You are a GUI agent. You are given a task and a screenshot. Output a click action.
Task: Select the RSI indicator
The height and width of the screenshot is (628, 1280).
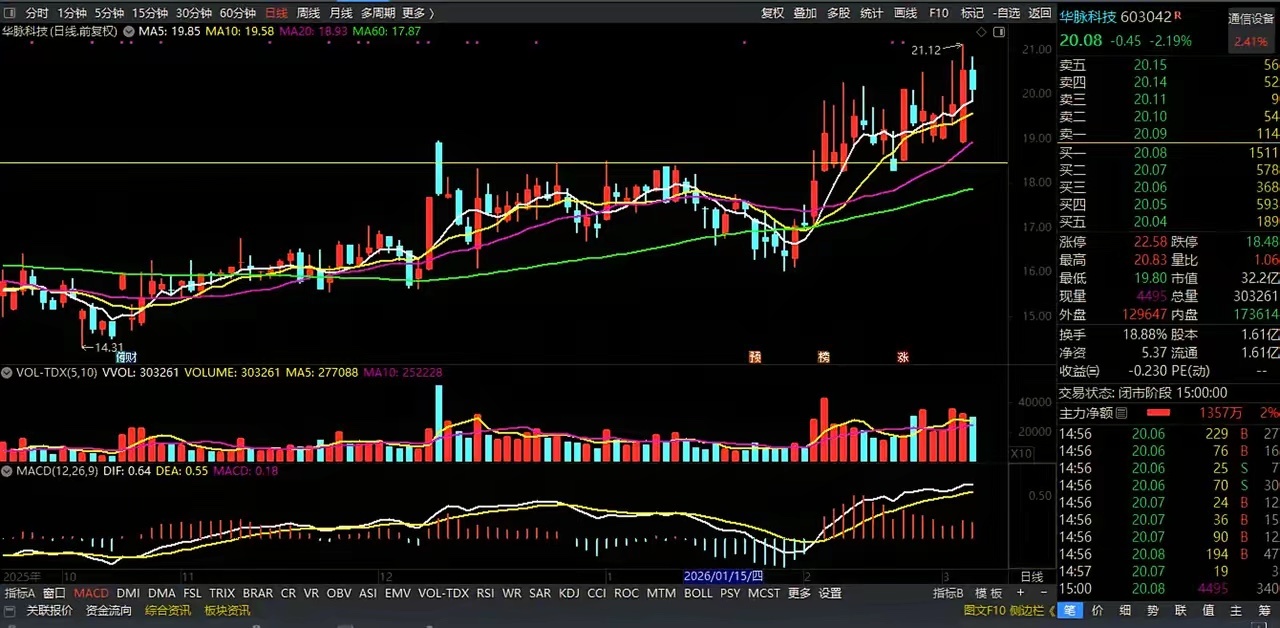[x=486, y=593]
